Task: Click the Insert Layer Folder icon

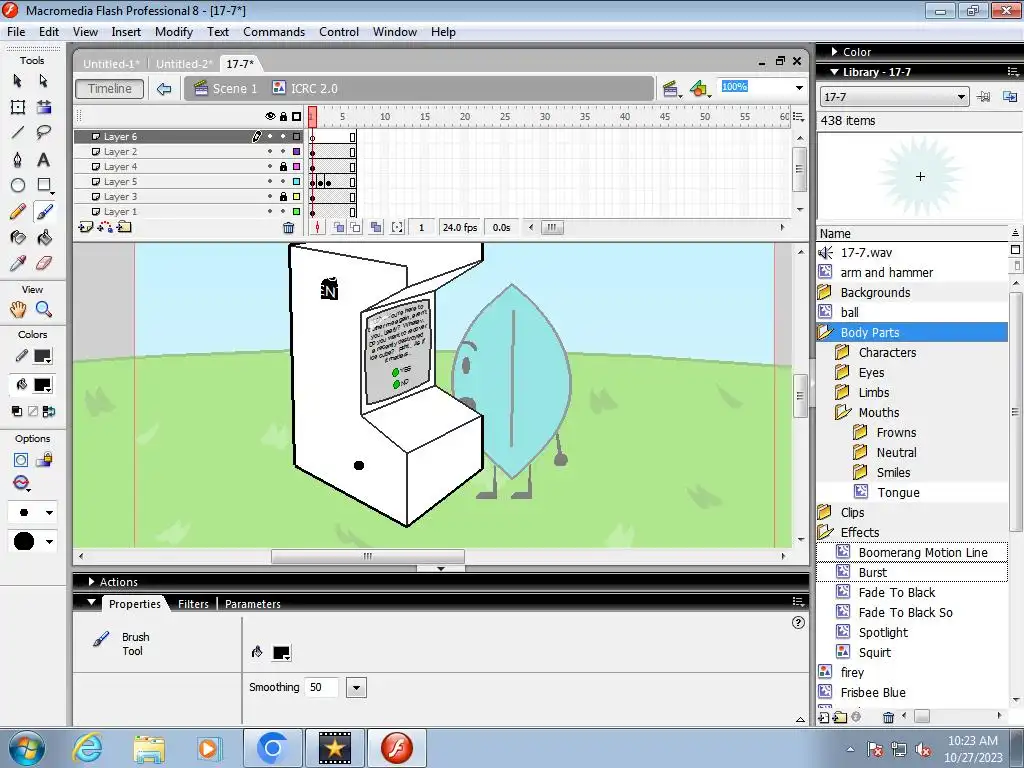Action: tap(124, 227)
